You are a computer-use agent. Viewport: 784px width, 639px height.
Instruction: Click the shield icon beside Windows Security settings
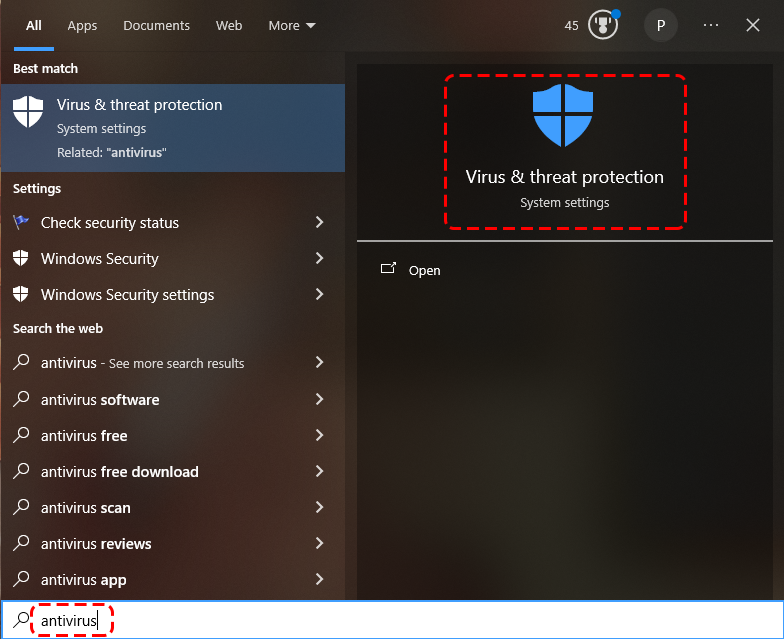(20, 294)
